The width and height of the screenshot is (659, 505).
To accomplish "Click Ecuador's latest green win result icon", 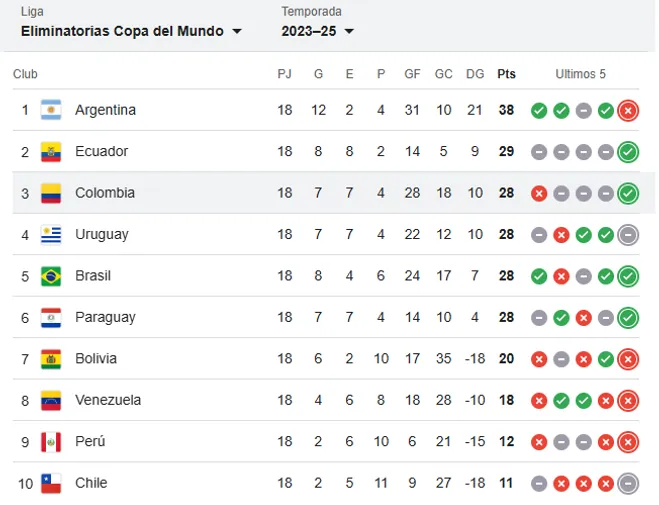I will pos(628,152).
